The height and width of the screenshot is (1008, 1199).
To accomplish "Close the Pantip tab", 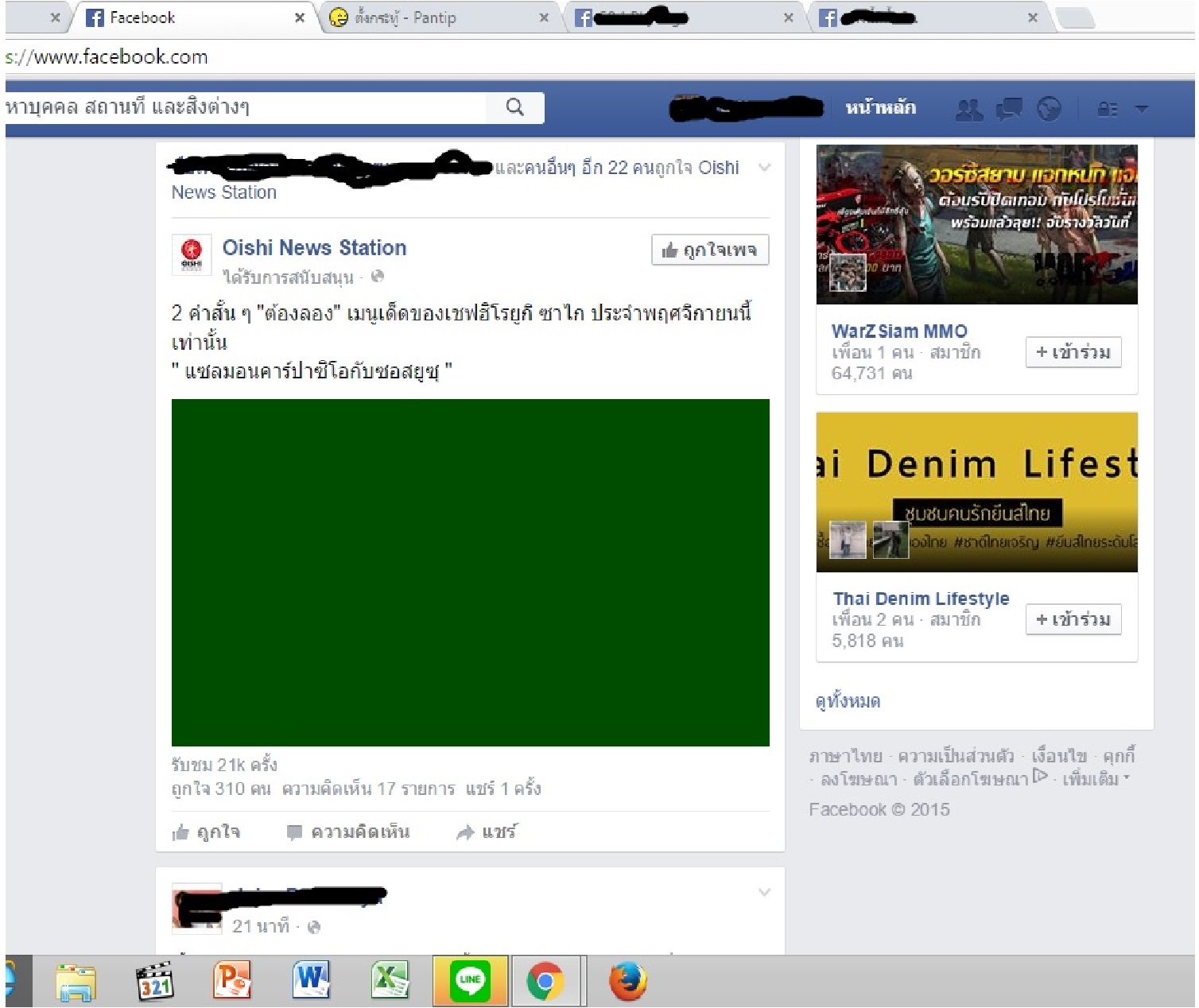I will point(544,17).
